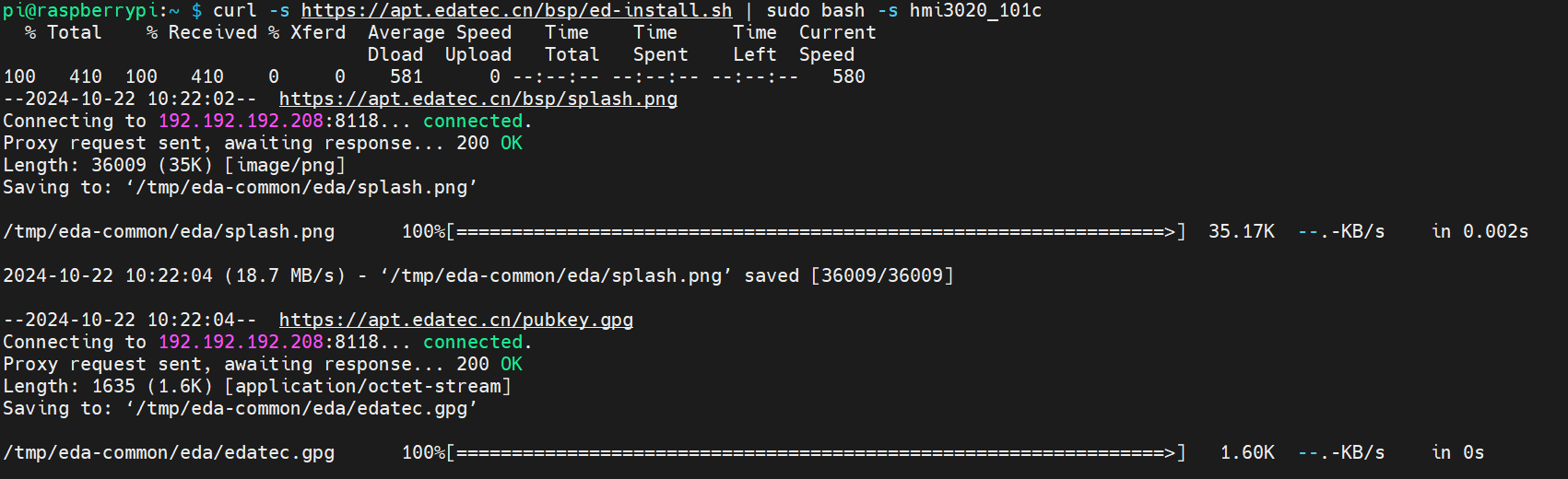
Task: Click the [application/octet-stream] content type text
Action: click(x=368, y=387)
